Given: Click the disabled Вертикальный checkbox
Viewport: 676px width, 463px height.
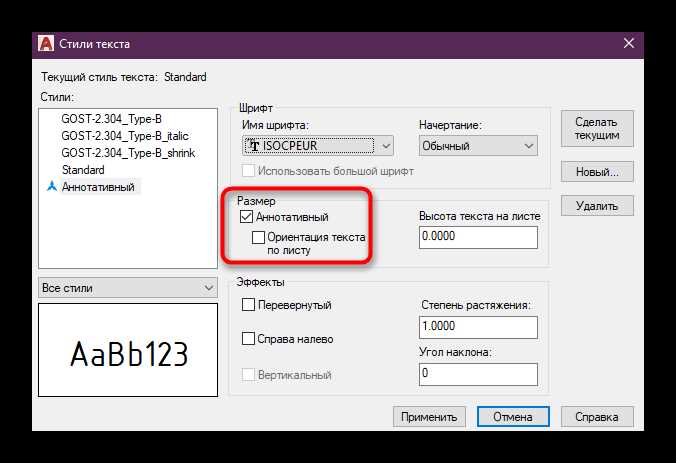Looking at the screenshot, I should [248, 374].
